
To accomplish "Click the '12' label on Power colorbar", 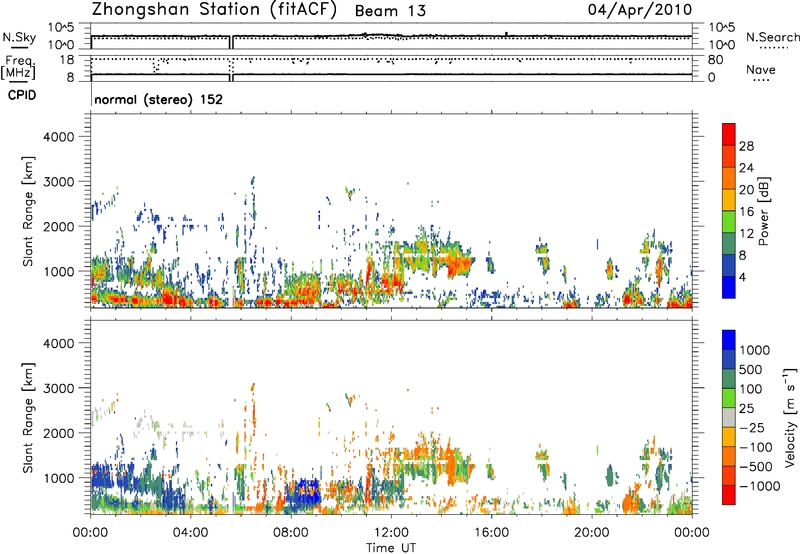I will (x=746, y=234).
